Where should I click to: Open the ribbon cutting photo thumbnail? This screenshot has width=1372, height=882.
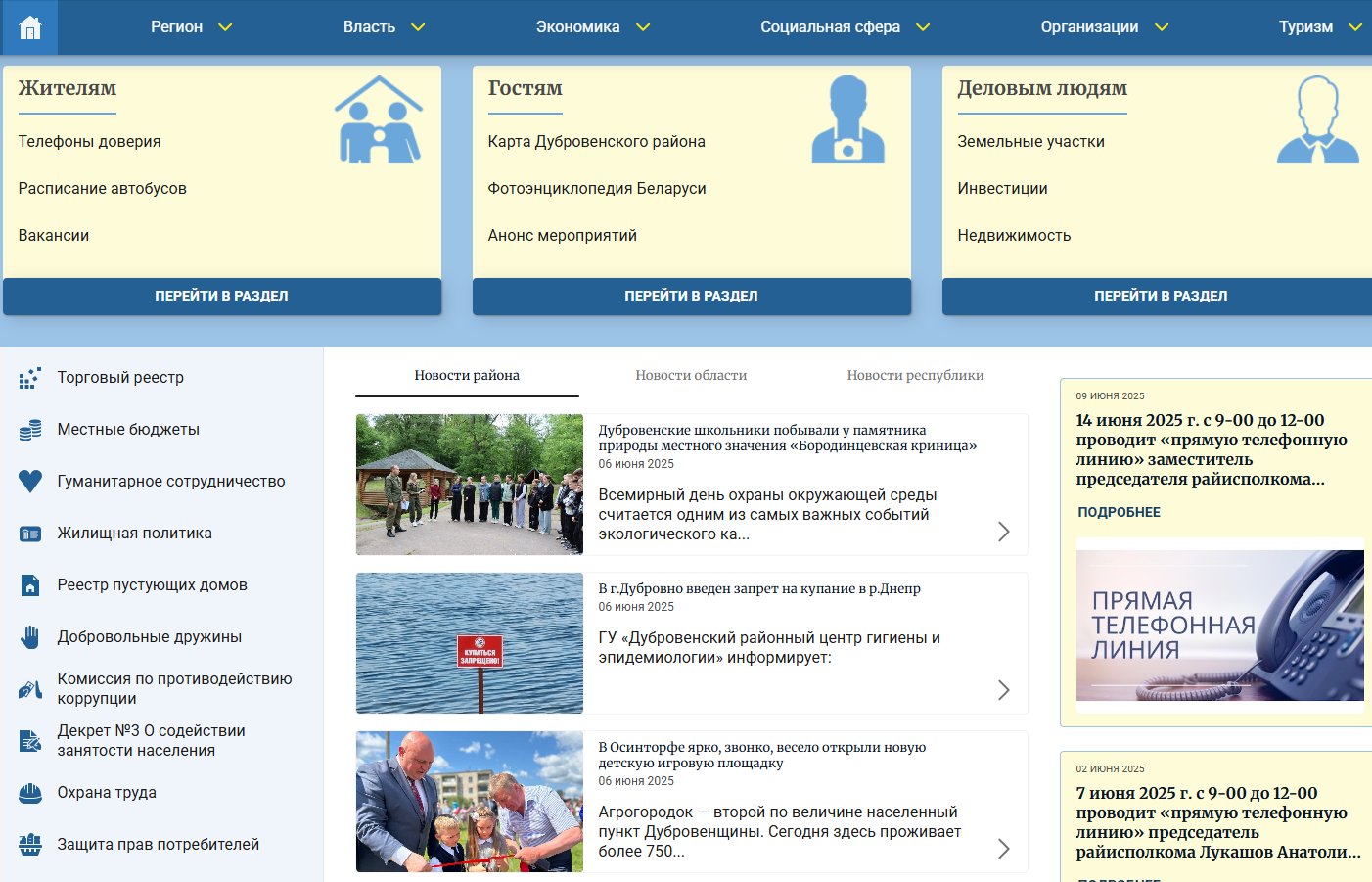point(470,802)
